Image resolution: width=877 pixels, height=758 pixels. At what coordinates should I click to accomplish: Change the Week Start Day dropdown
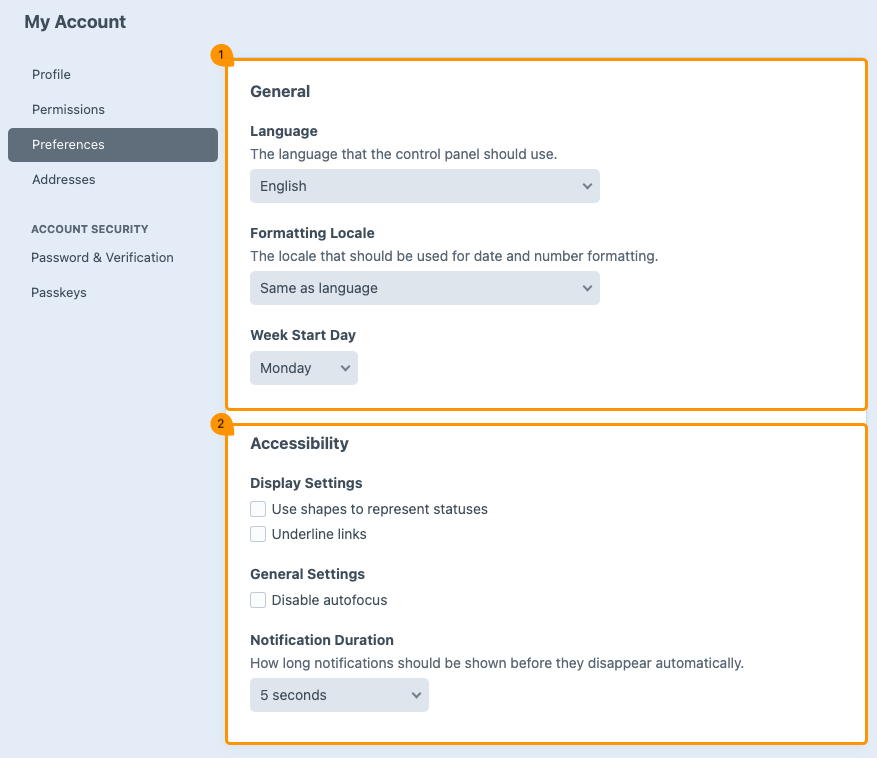(303, 367)
